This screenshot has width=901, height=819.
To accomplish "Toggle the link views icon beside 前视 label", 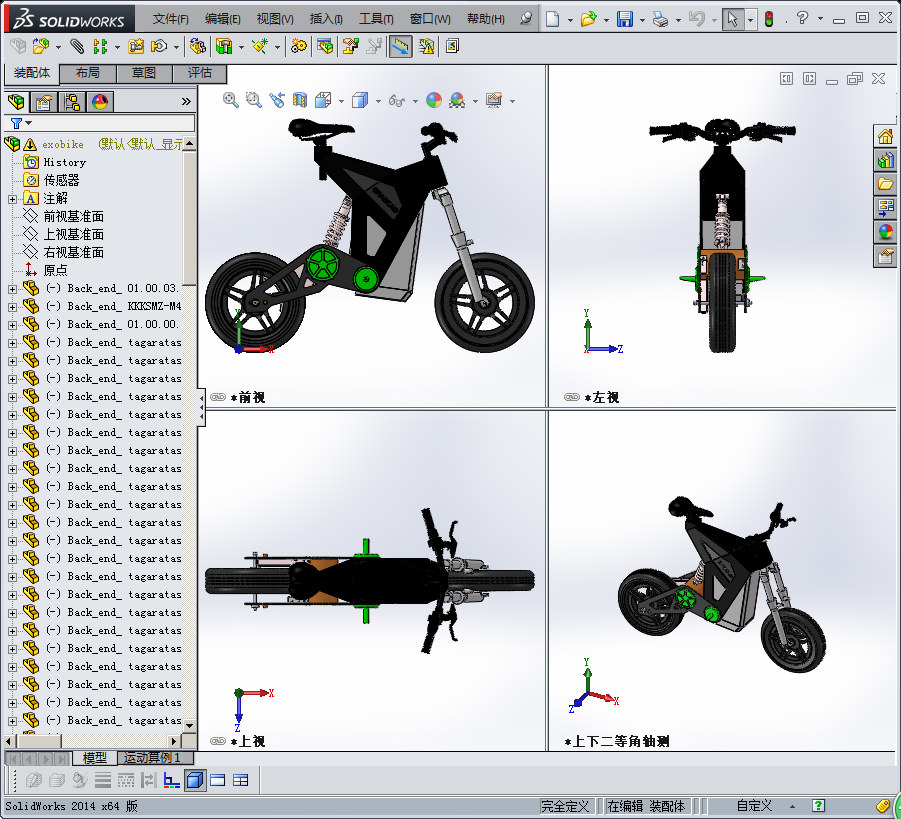I will pyautogui.click(x=218, y=397).
